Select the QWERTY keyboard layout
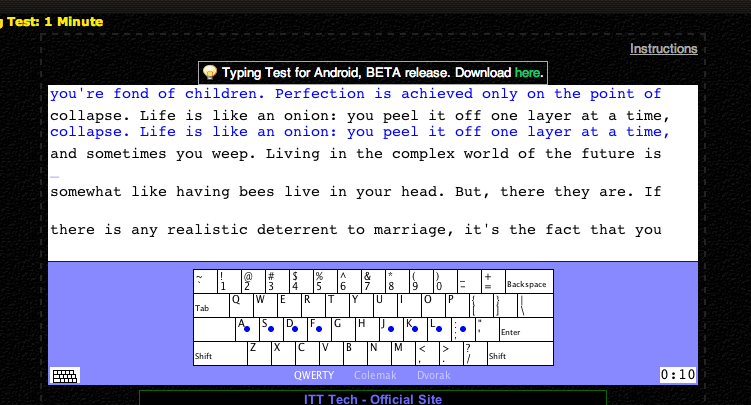This screenshot has width=751, height=405. coord(313,376)
